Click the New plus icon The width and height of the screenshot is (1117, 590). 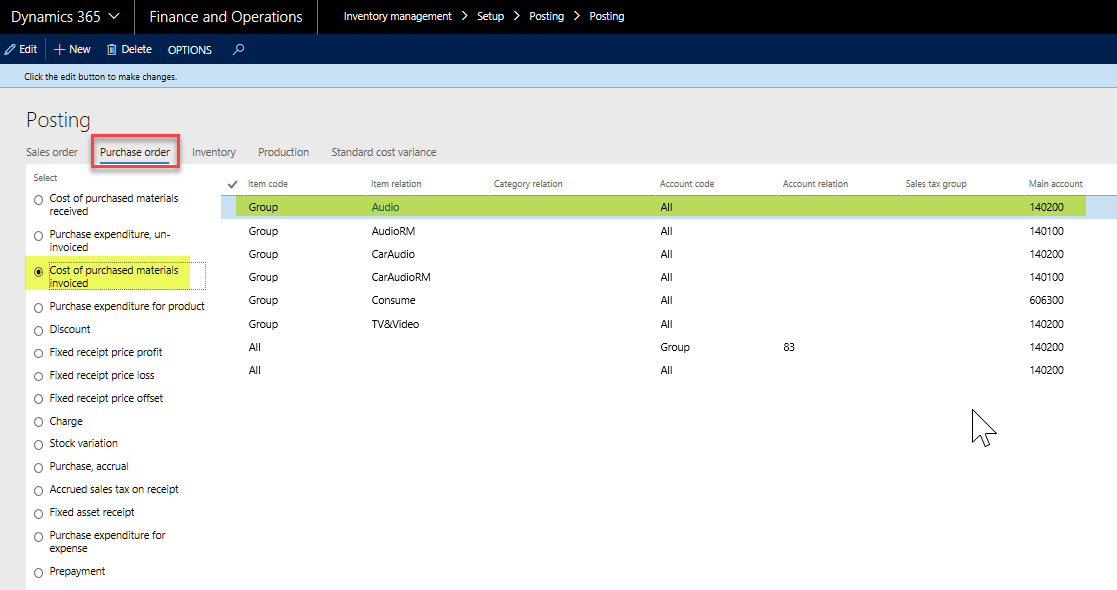60,49
